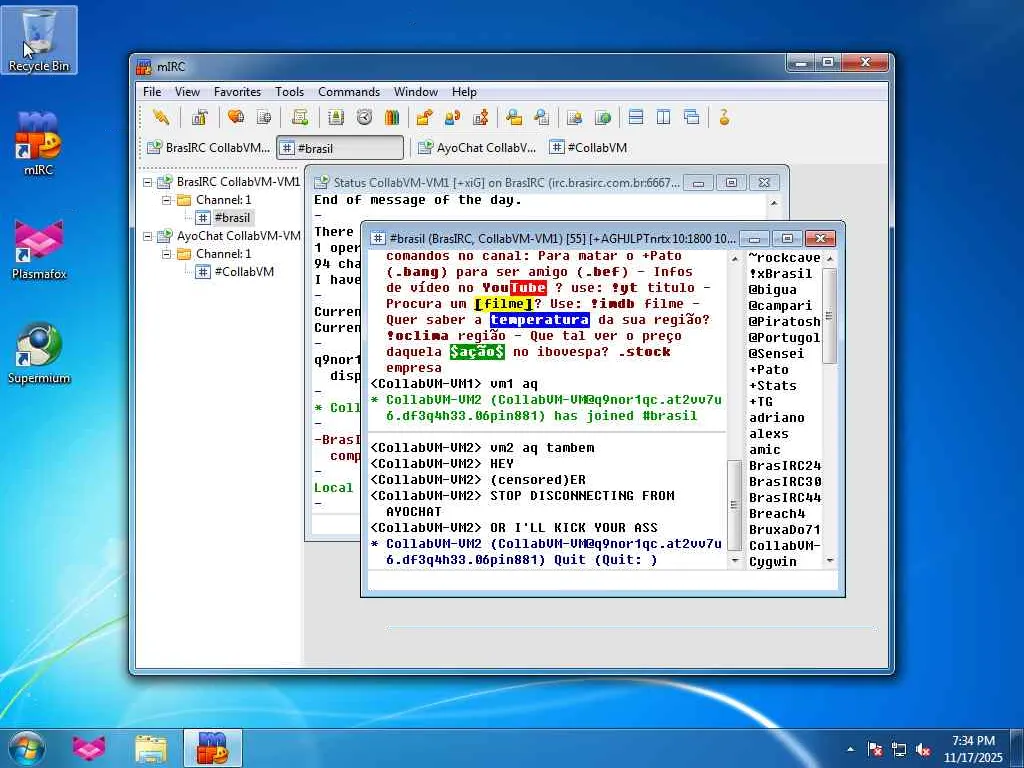Screen dimensions: 1024x768
Task: Open the File menu
Action: click(x=152, y=92)
